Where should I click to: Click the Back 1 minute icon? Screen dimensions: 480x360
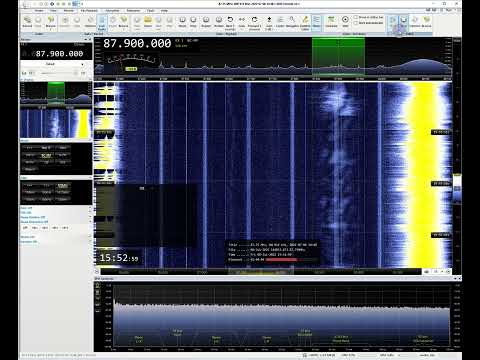(230, 22)
